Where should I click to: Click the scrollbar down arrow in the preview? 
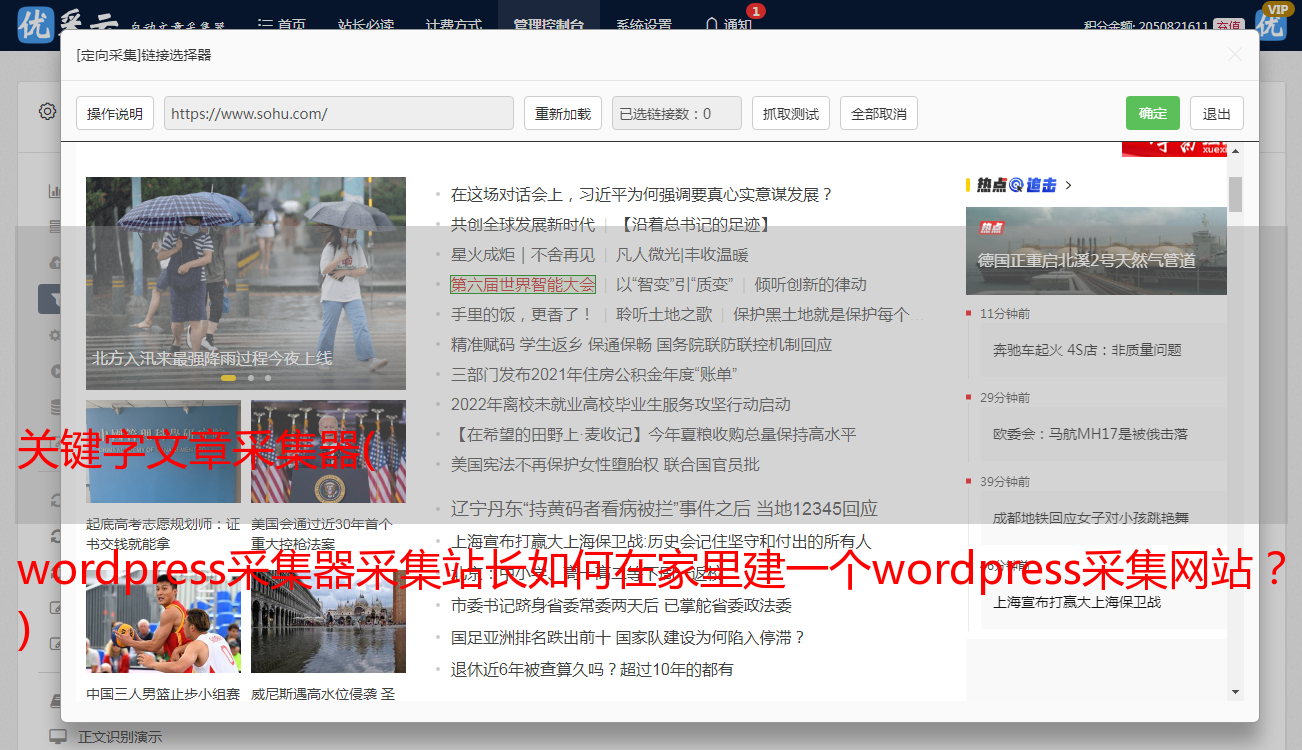(x=1235, y=691)
